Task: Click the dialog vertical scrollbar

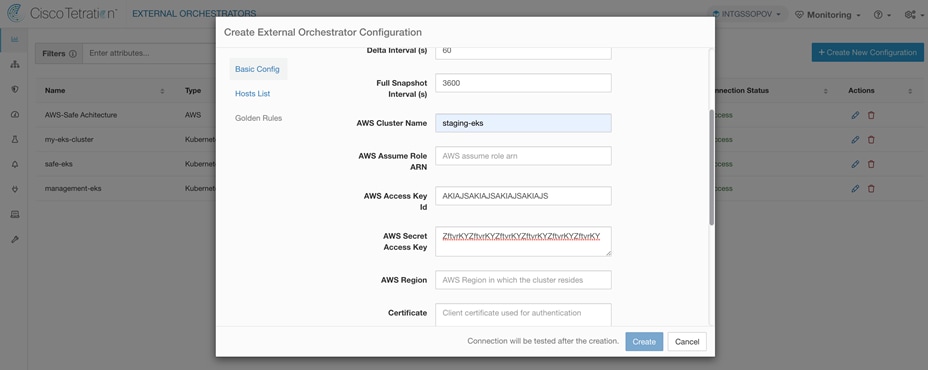Action: tap(711, 168)
